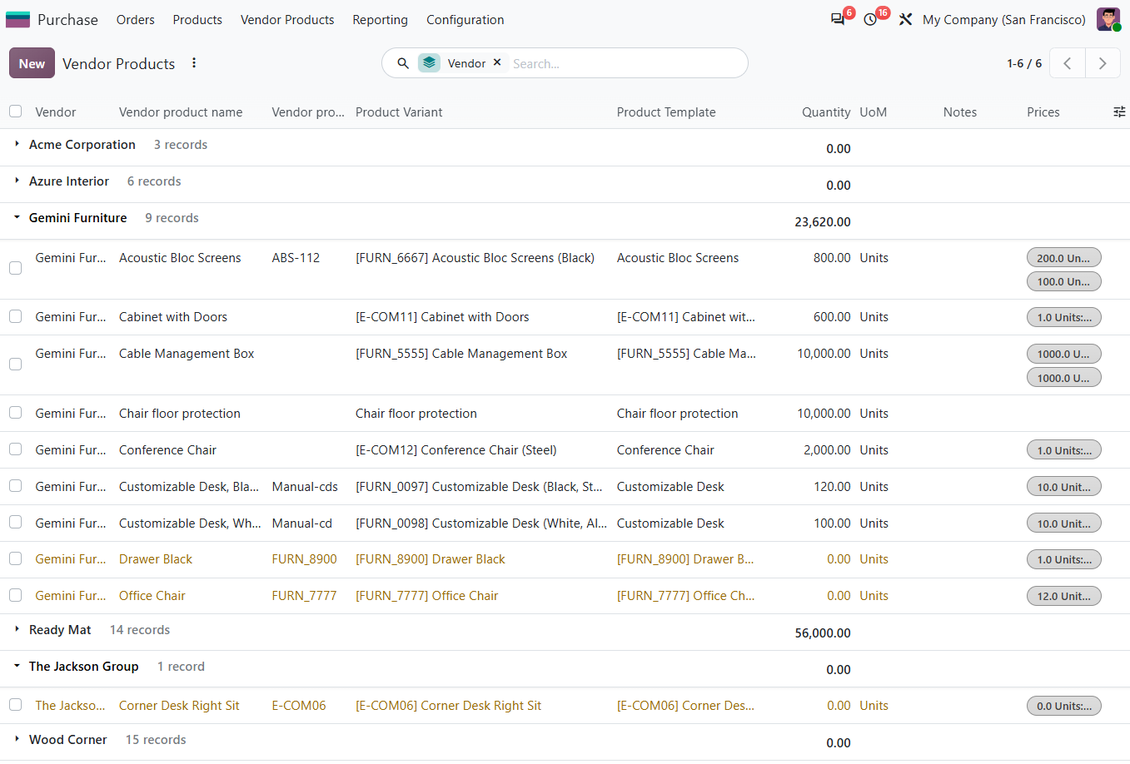The height and width of the screenshot is (764, 1130).
Task: Sort by the Product Template column header
Action: 666,112
